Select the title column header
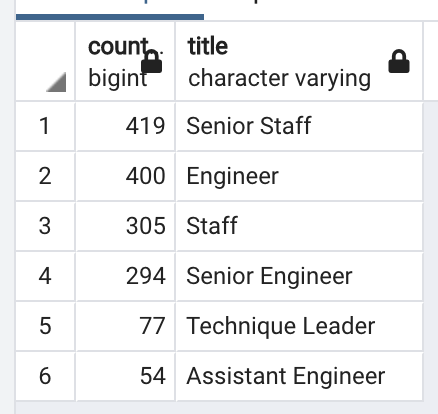 (299, 61)
